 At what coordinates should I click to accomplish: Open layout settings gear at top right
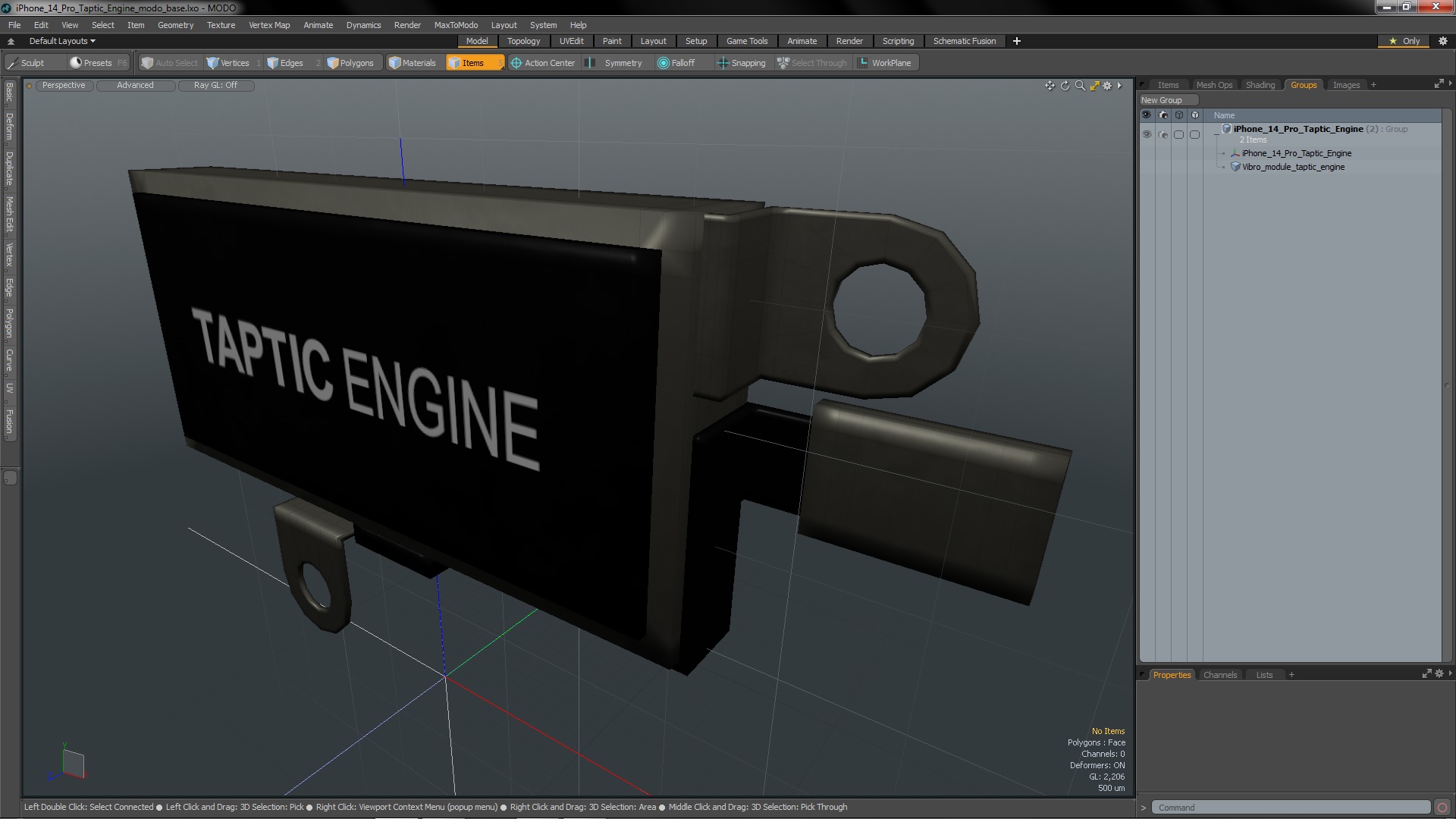coord(1443,41)
